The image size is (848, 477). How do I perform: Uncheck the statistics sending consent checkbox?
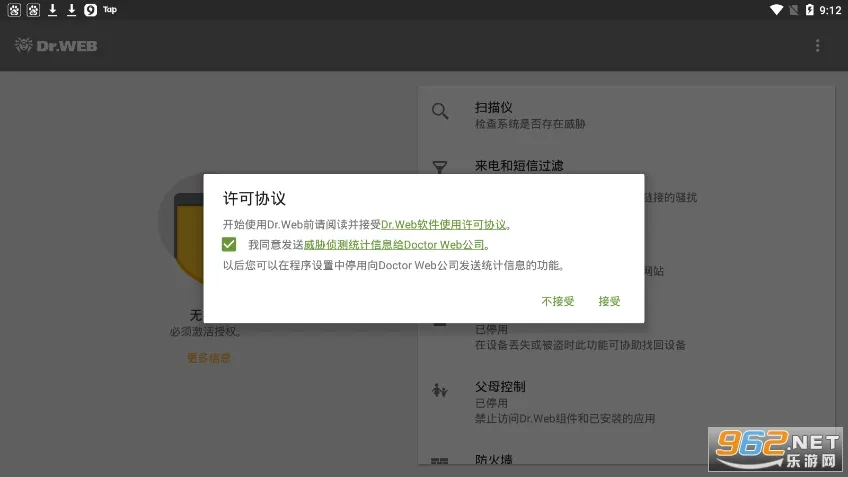tap(229, 244)
